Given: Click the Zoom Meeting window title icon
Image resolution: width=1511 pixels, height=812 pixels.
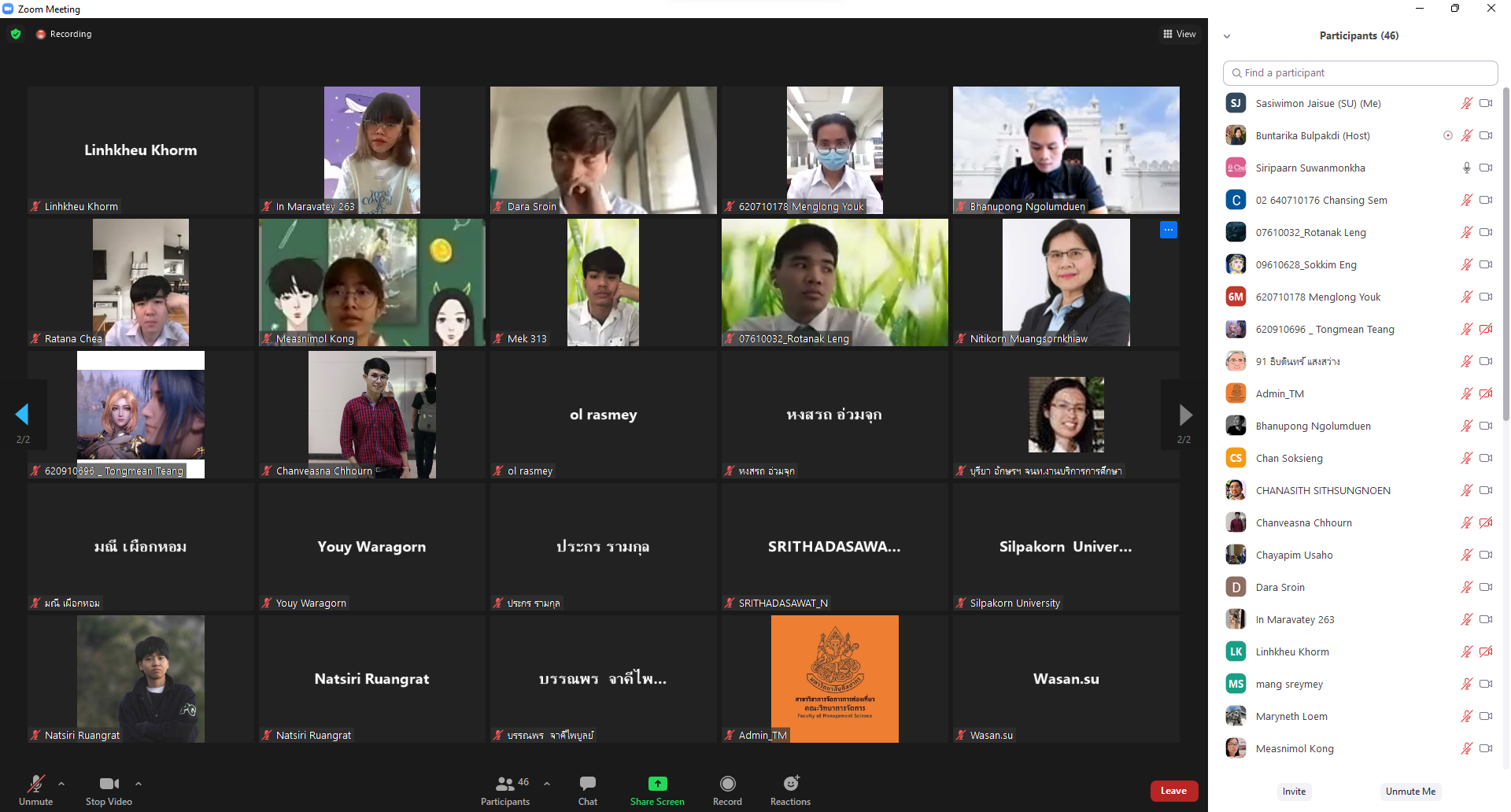Looking at the screenshot, I should coord(8,9).
